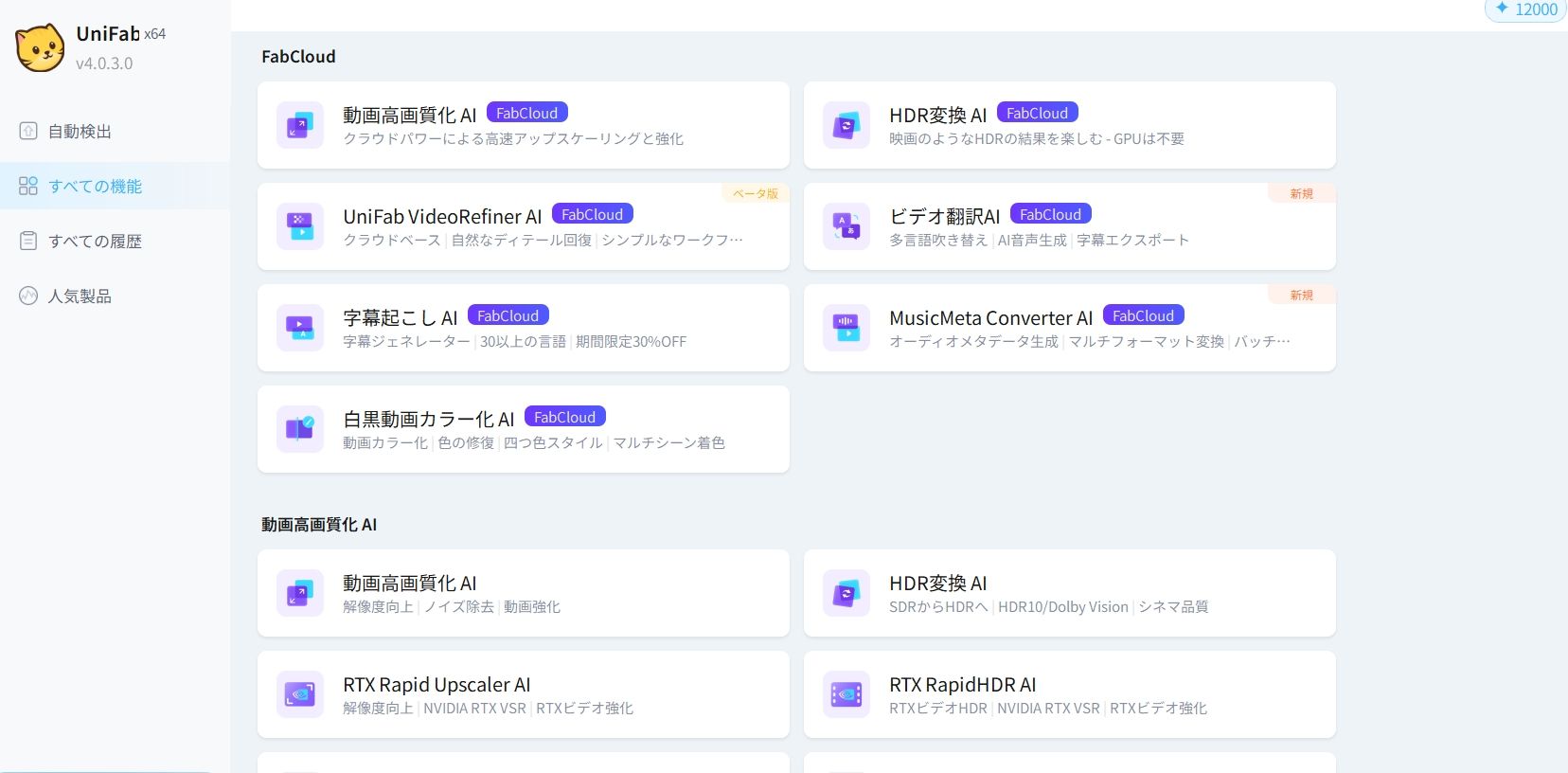This screenshot has width=1568, height=773.
Task: Open 字幕起こし AI title
Action: coord(401,318)
